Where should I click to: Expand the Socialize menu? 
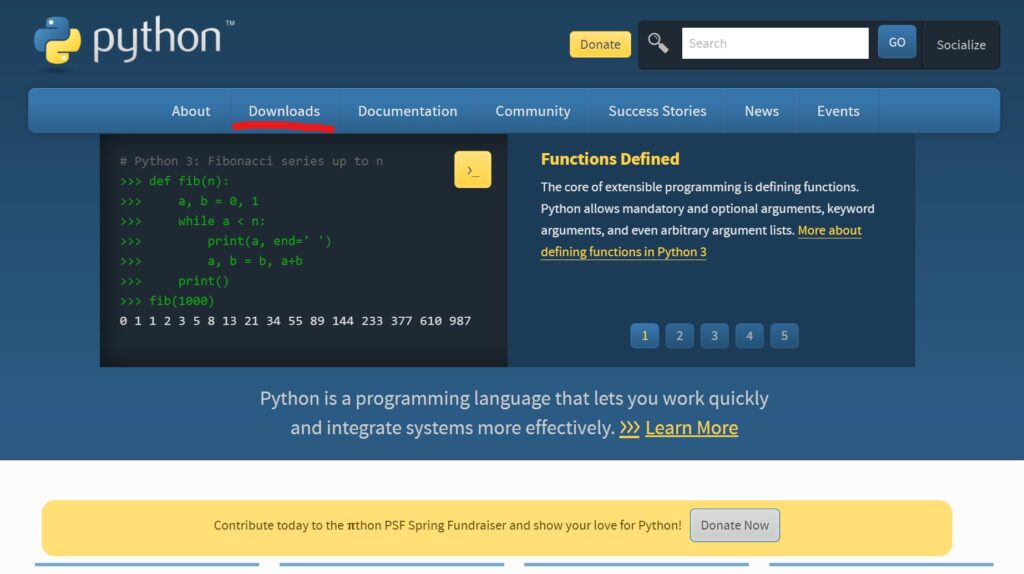click(x=961, y=45)
